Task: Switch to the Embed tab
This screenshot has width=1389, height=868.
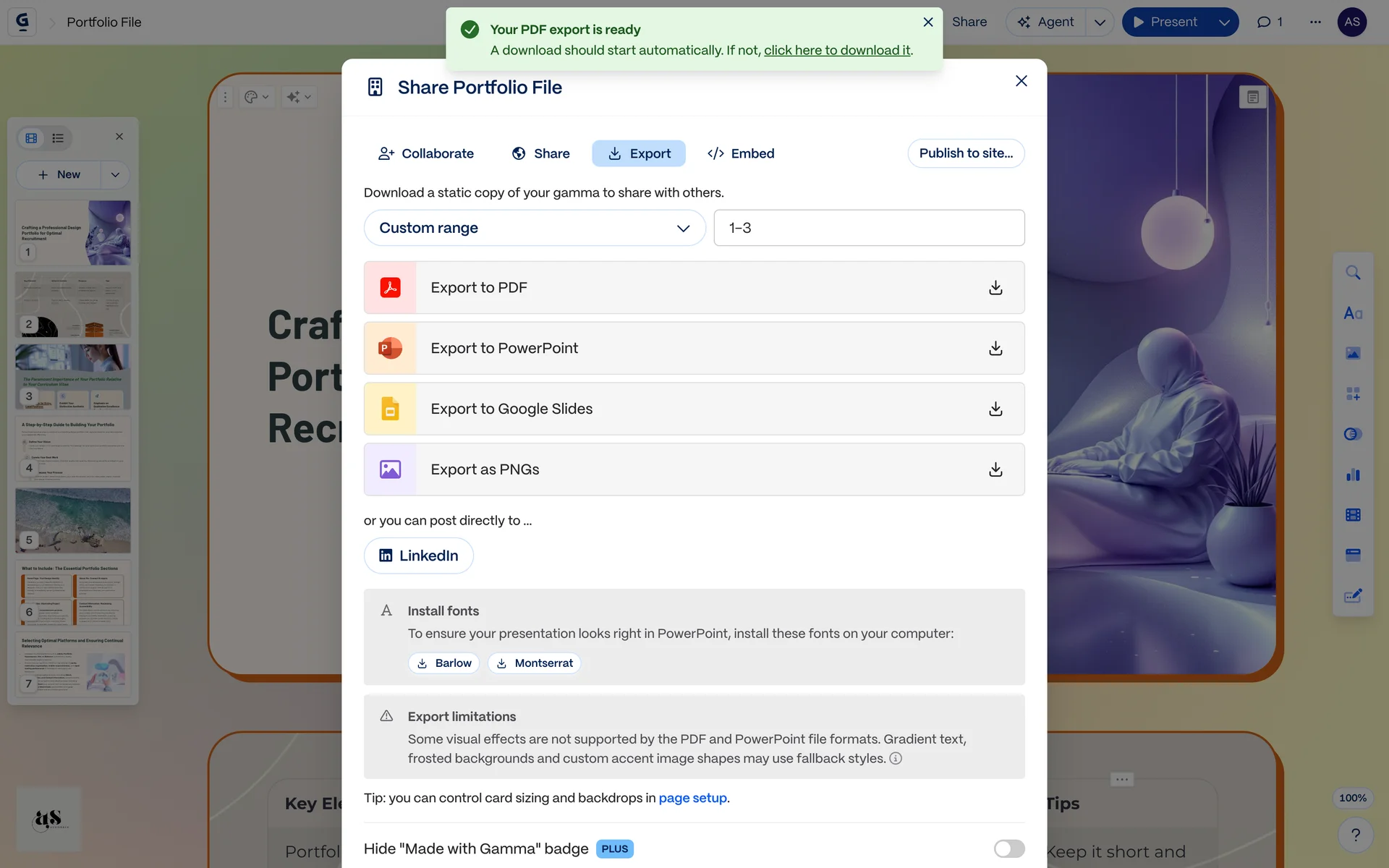Action: click(741, 154)
